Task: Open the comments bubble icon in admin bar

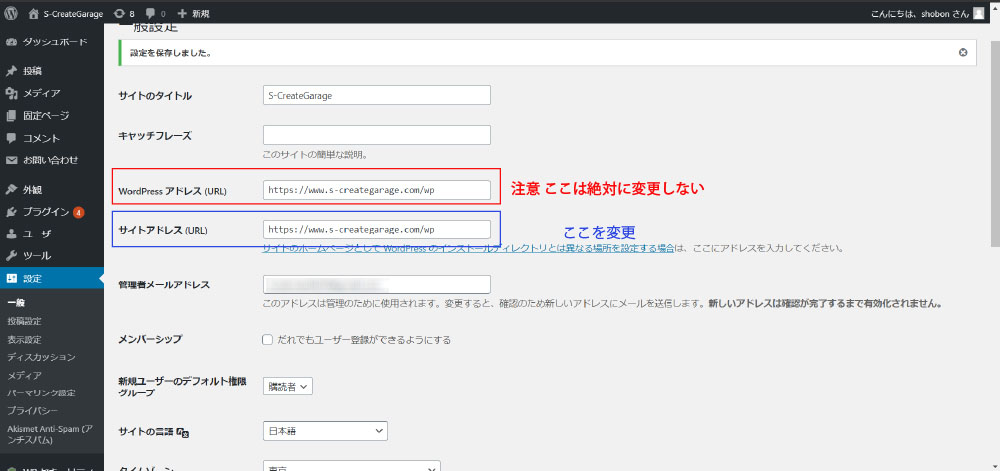Action: tap(151, 13)
